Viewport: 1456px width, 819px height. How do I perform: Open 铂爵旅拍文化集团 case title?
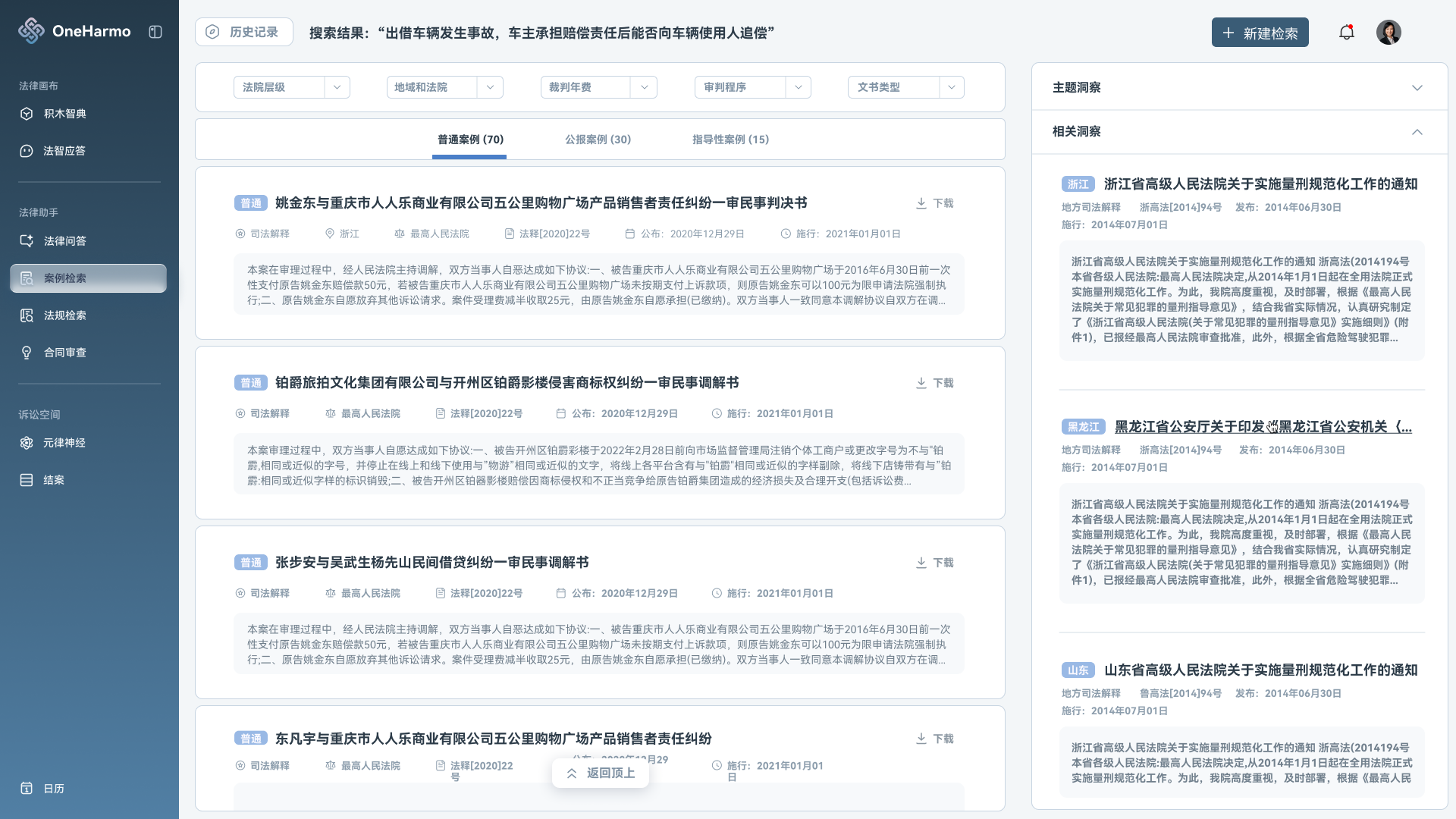click(x=507, y=383)
